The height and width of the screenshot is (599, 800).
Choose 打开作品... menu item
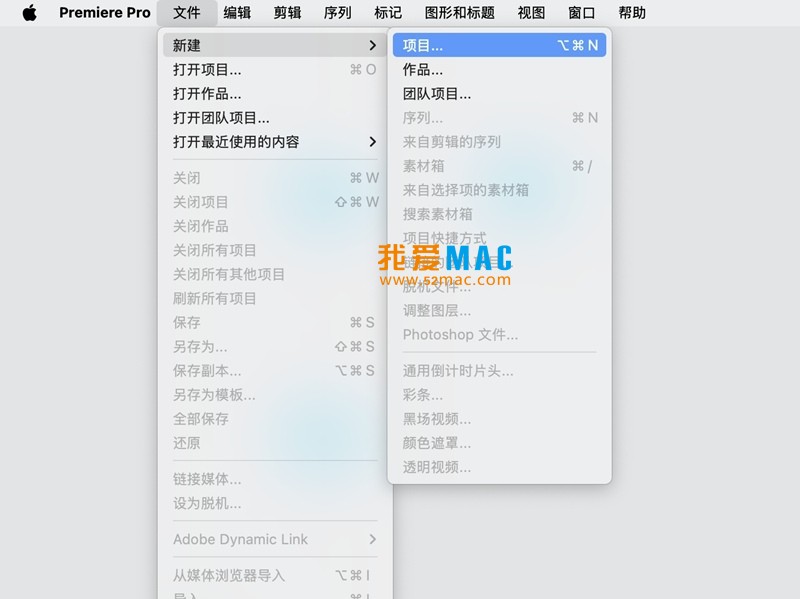275,93
